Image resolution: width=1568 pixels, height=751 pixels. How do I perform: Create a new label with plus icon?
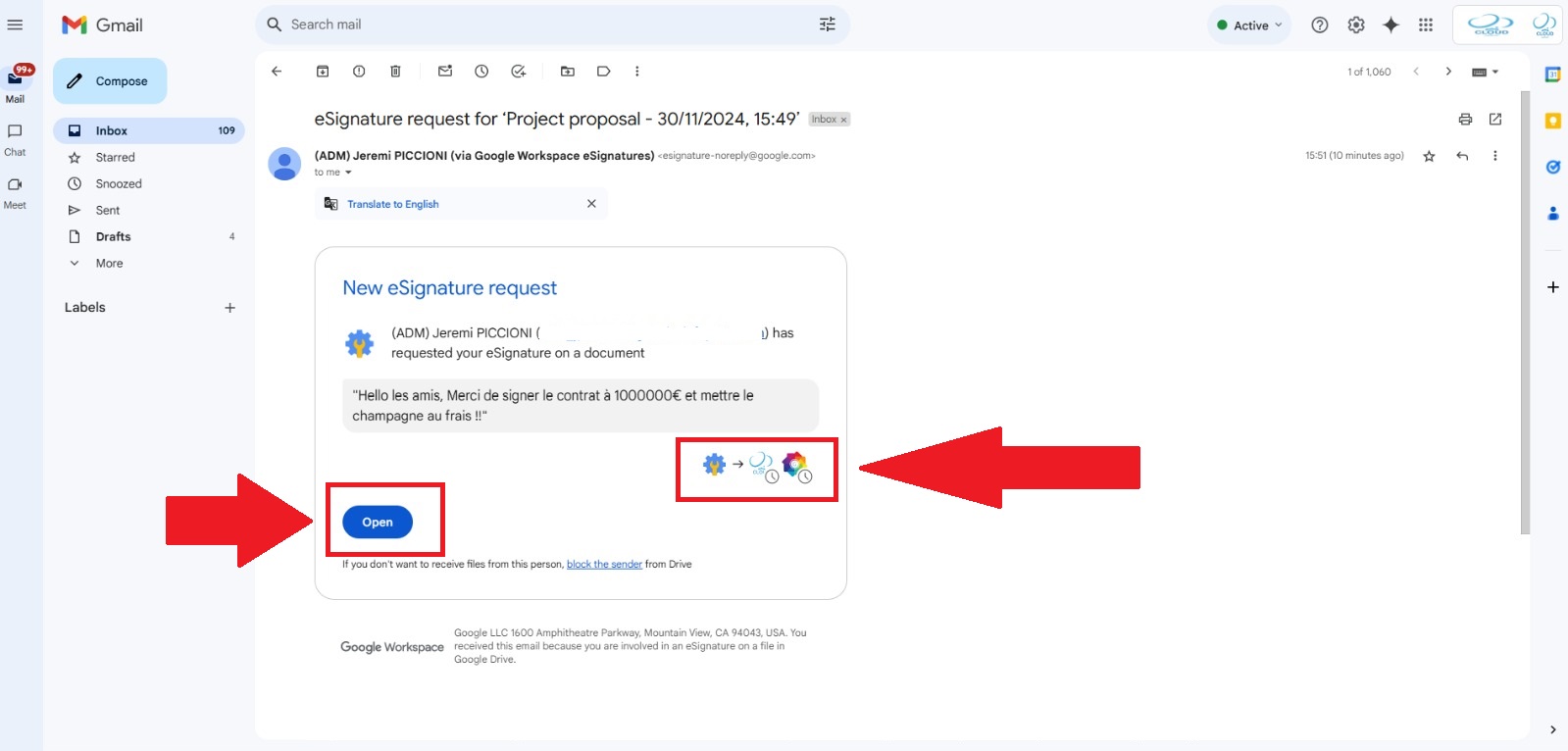click(229, 308)
